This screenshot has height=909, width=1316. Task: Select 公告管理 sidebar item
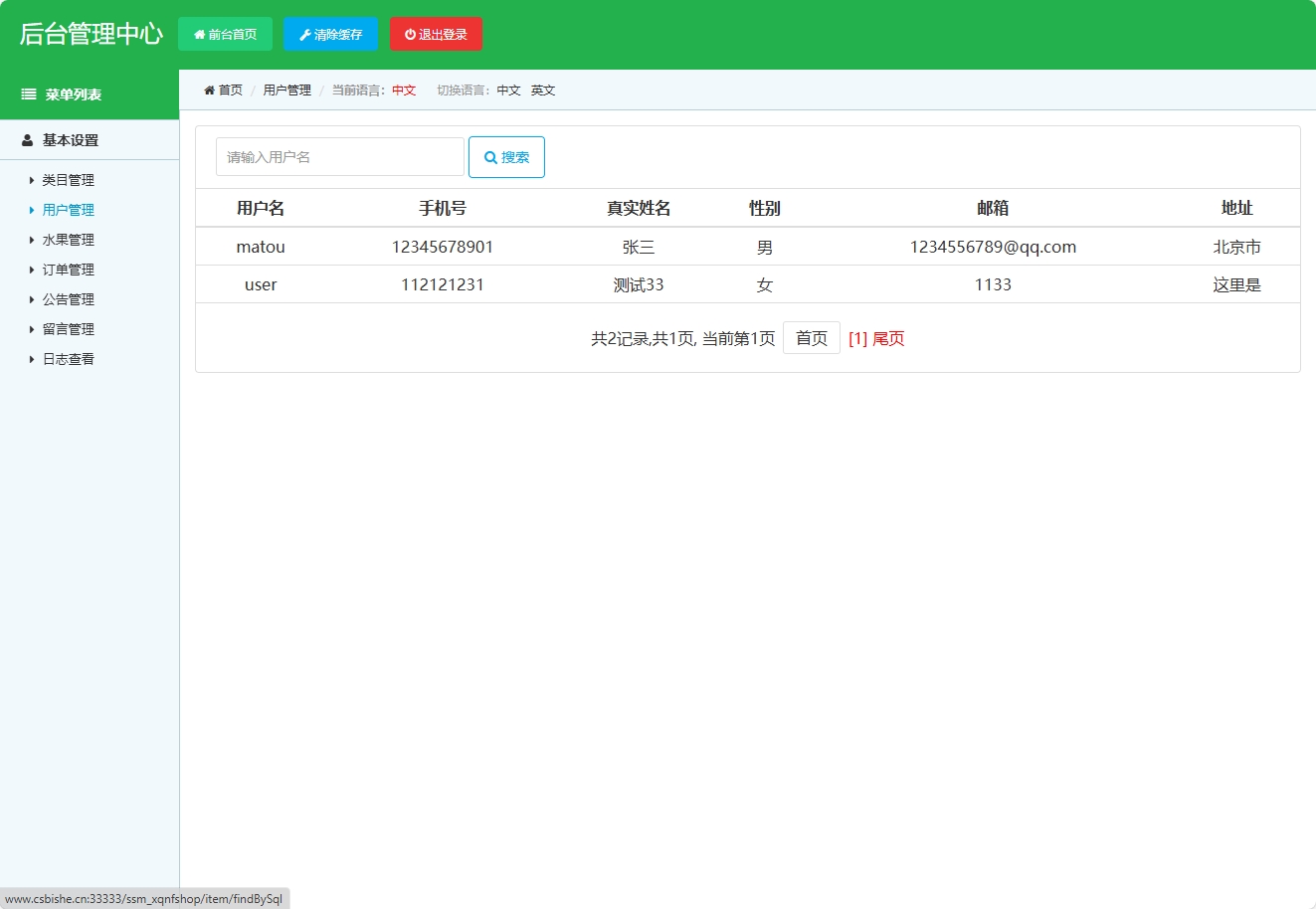tap(67, 299)
